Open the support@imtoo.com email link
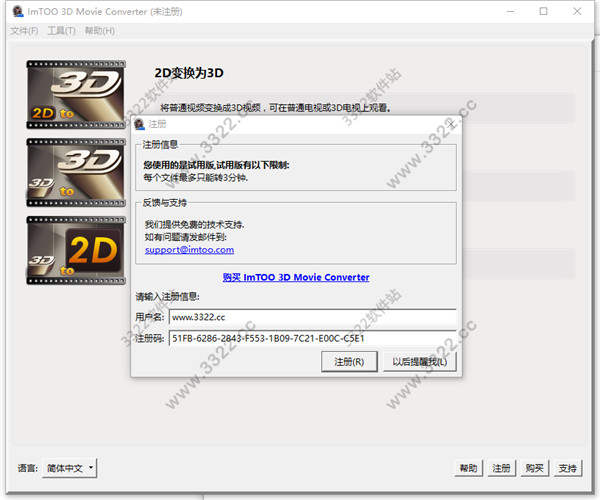Image resolution: width=600 pixels, height=500 pixels. click(189, 250)
